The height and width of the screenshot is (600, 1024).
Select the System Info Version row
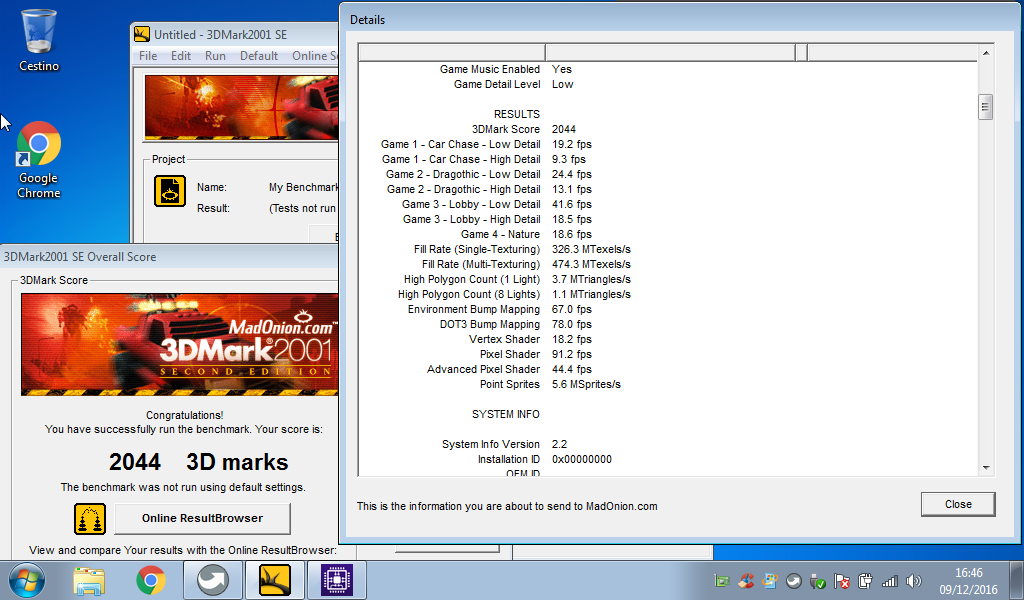tap(504, 445)
